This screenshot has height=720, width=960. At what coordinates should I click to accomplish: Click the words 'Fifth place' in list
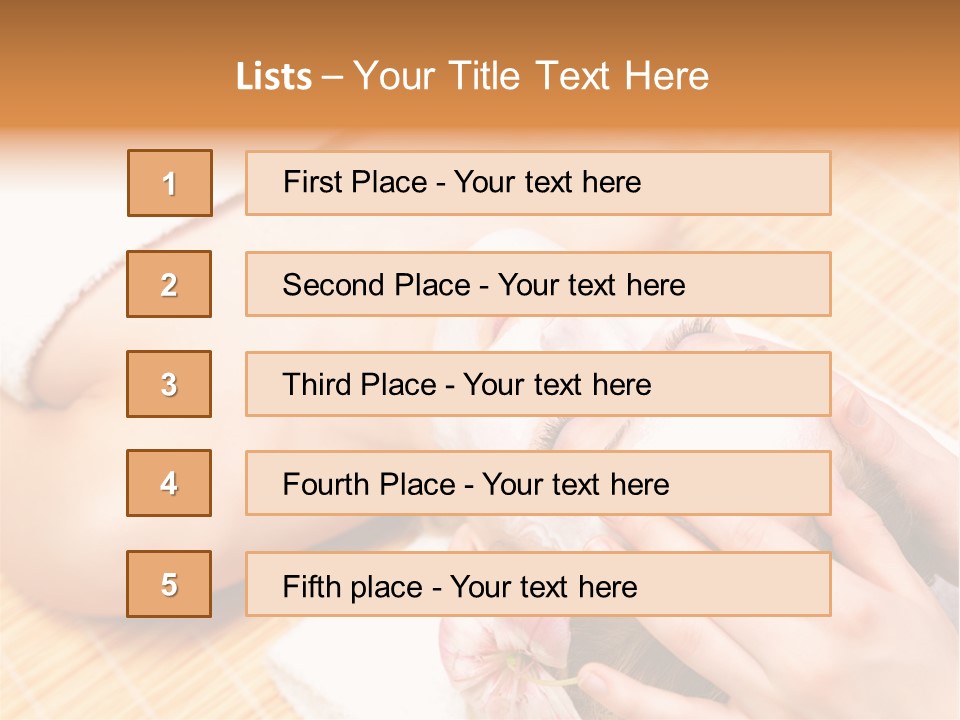(x=353, y=587)
